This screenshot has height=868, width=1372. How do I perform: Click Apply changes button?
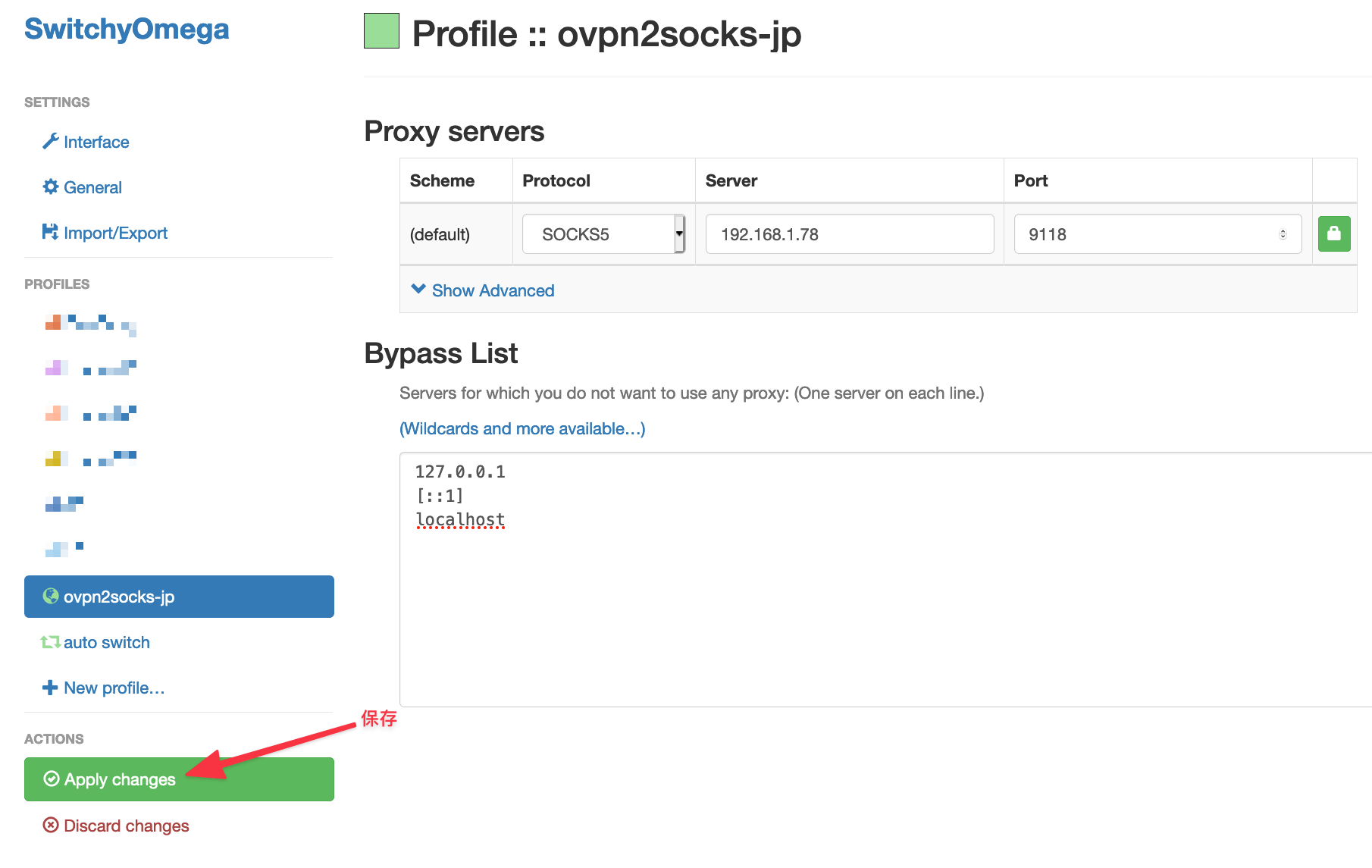(179, 779)
